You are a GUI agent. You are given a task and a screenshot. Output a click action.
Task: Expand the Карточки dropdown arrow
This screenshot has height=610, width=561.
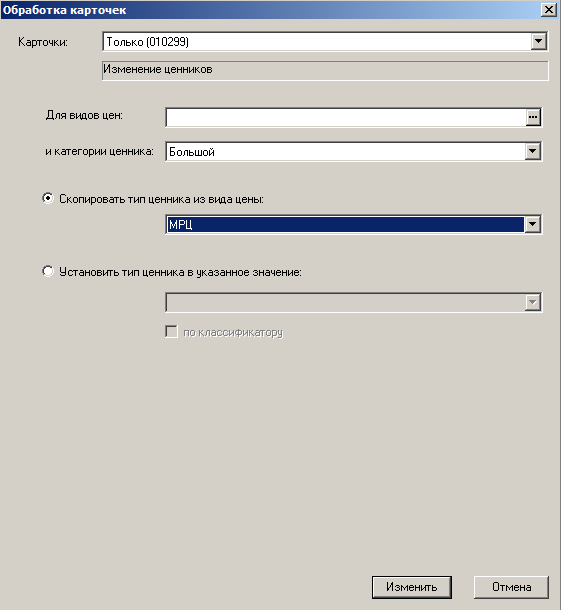click(538, 41)
